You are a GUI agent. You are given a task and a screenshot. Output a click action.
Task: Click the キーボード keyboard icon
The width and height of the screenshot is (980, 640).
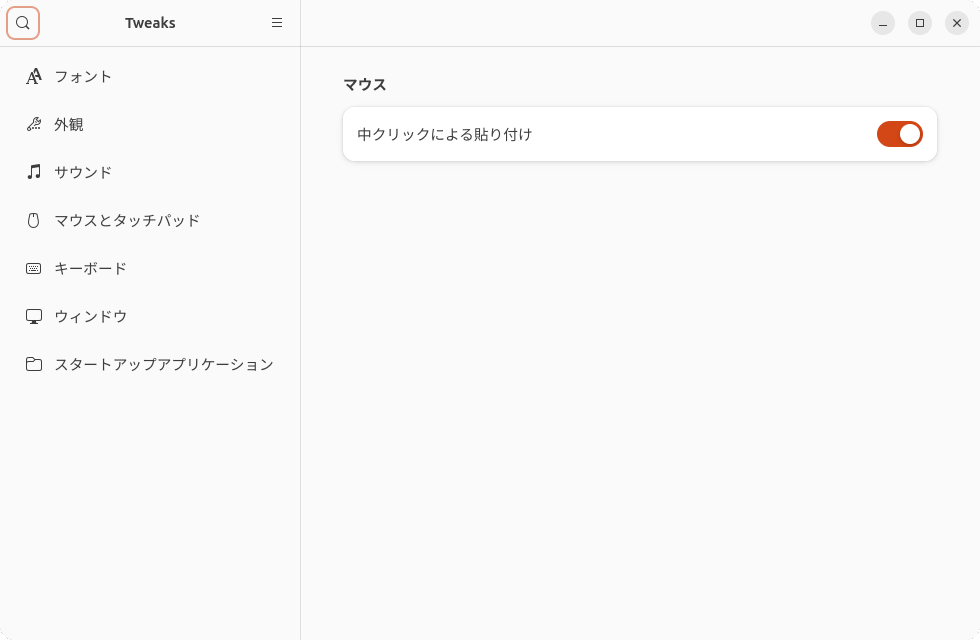pos(34,268)
